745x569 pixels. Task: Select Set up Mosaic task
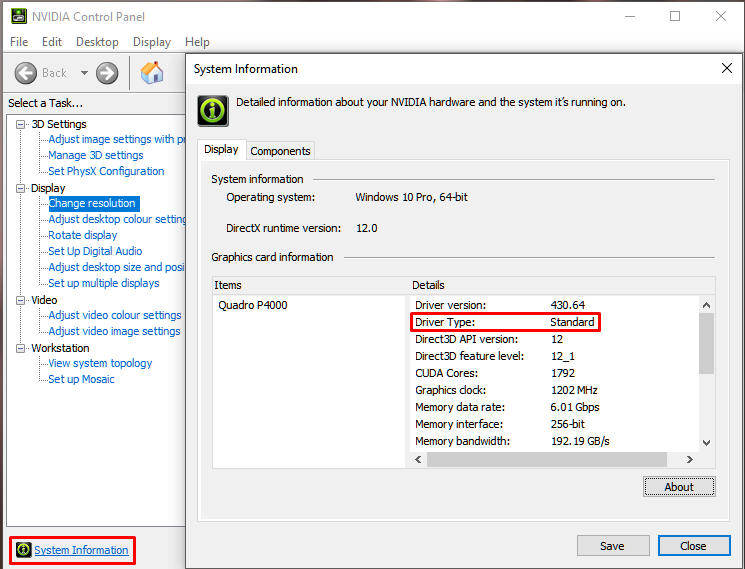tap(81, 379)
